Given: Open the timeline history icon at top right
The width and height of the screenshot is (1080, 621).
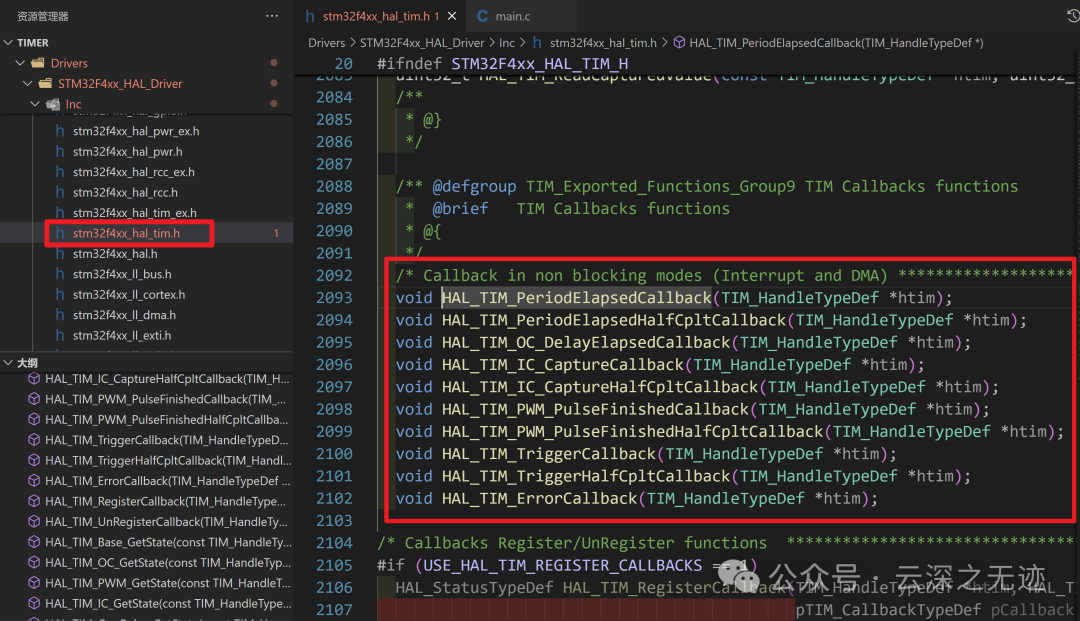Looking at the screenshot, I should tap(1072, 16).
